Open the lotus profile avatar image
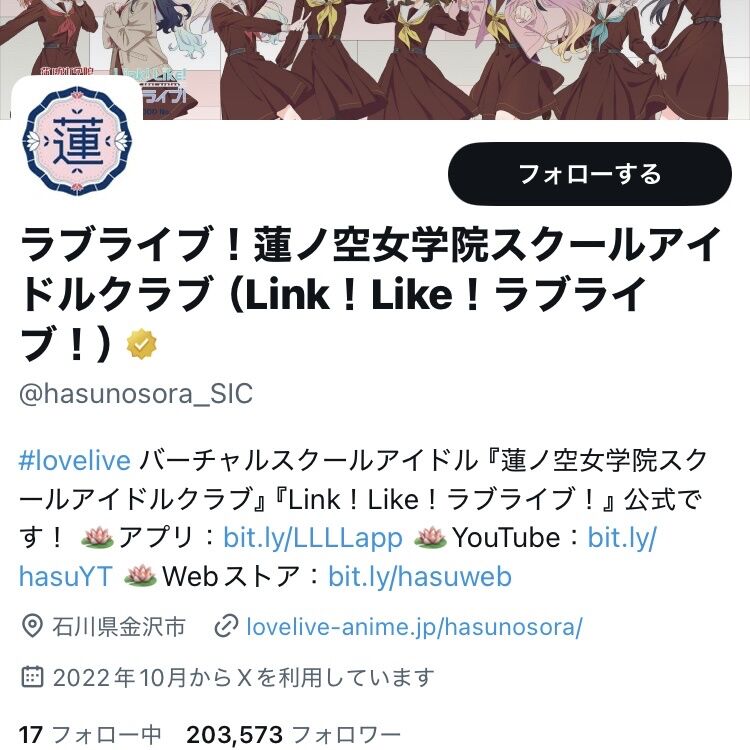This screenshot has height=750, width=750. click(77, 141)
